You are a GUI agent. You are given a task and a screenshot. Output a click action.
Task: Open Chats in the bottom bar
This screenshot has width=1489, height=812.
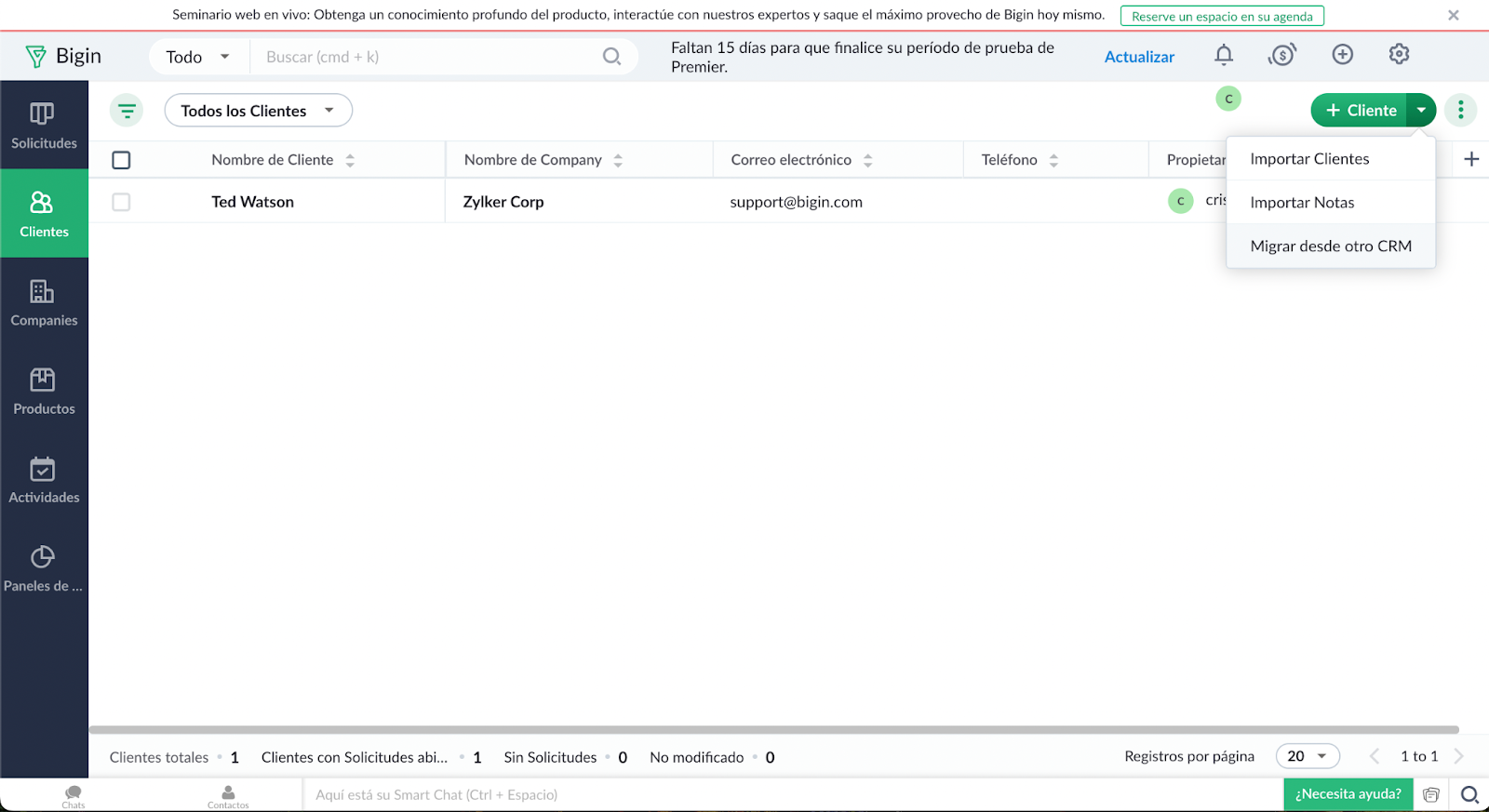coord(74,795)
